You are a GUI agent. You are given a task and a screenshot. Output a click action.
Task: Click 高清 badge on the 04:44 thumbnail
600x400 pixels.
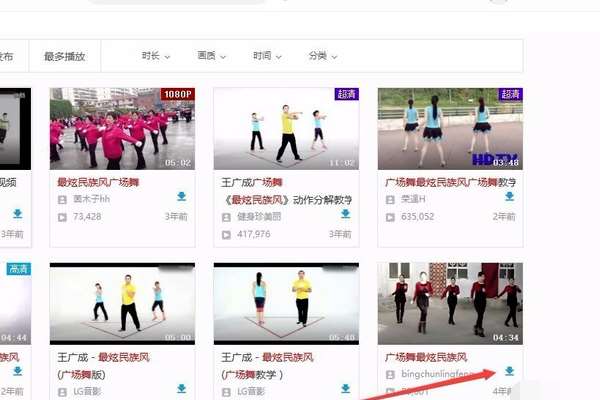[18, 269]
